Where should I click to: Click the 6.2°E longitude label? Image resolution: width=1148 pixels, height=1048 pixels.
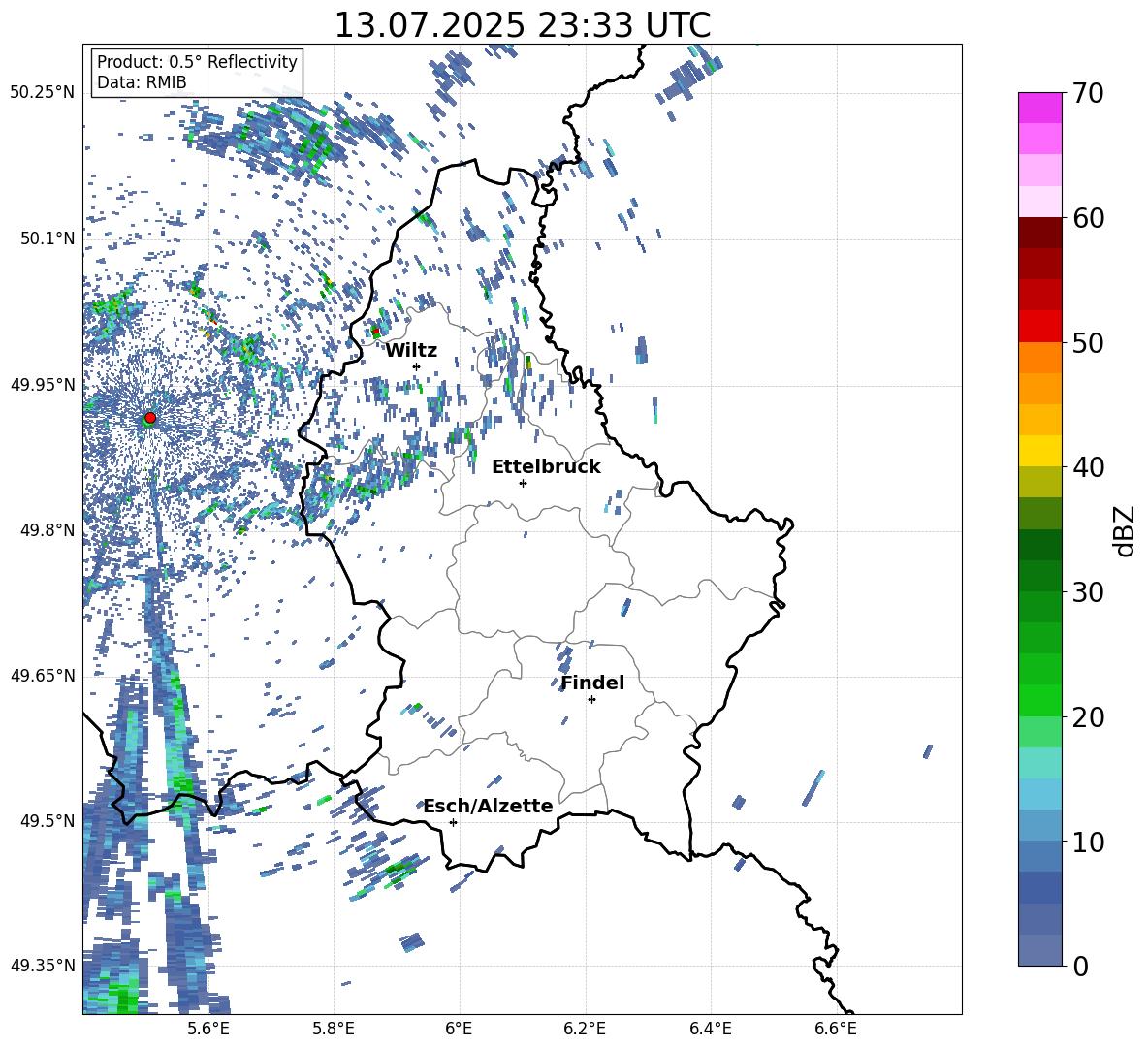[585, 1029]
